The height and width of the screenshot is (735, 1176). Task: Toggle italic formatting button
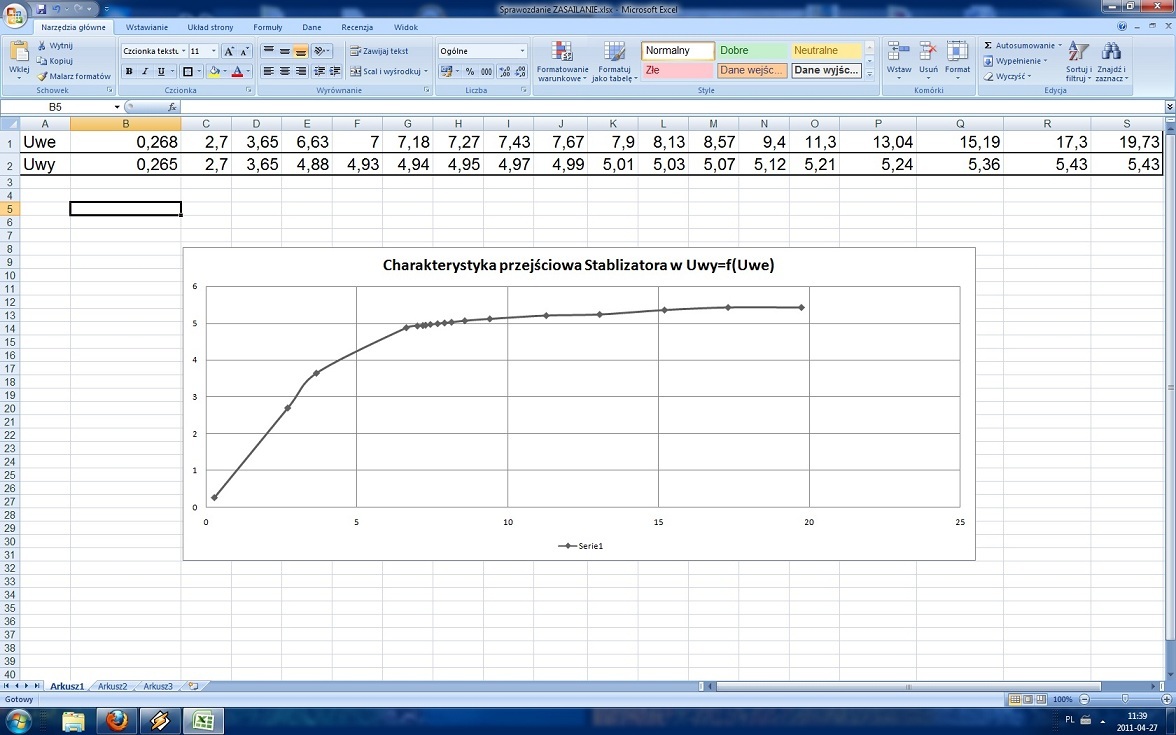coord(145,71)
